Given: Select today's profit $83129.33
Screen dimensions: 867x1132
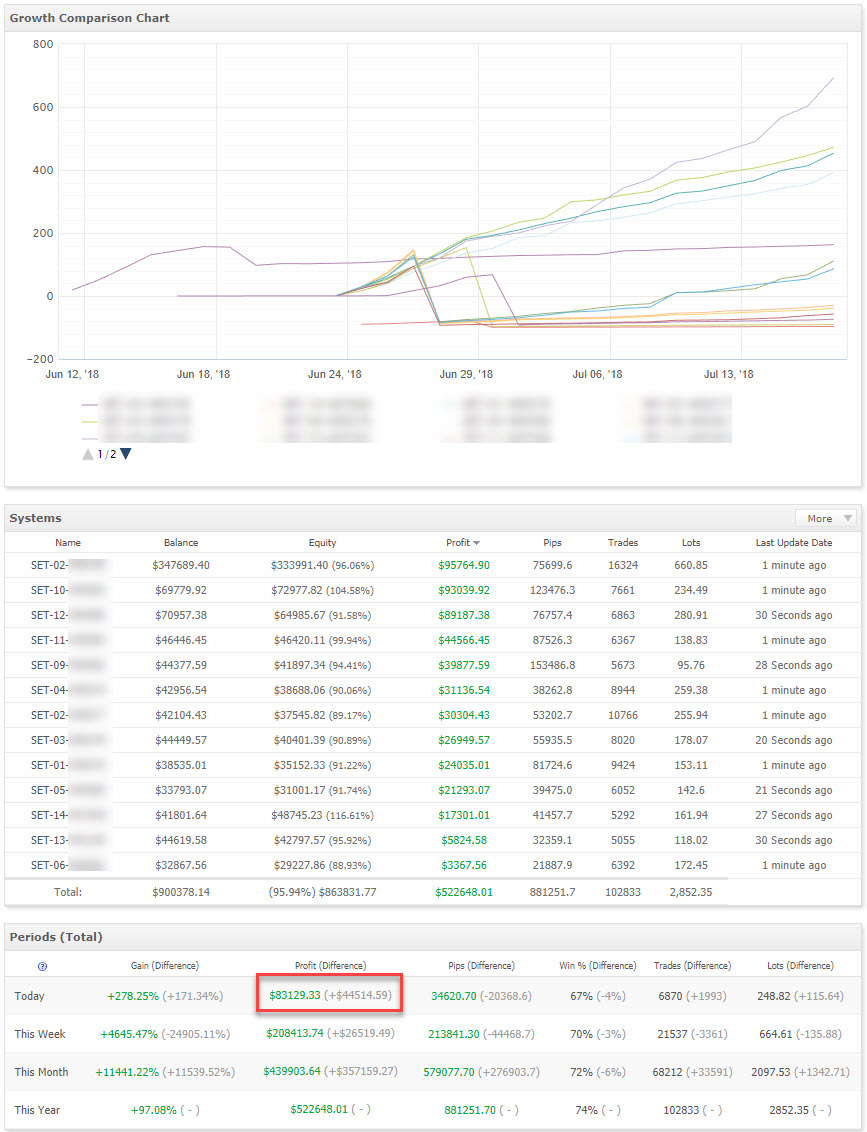Looking at the screenshot, I should [x=295, y=995].
